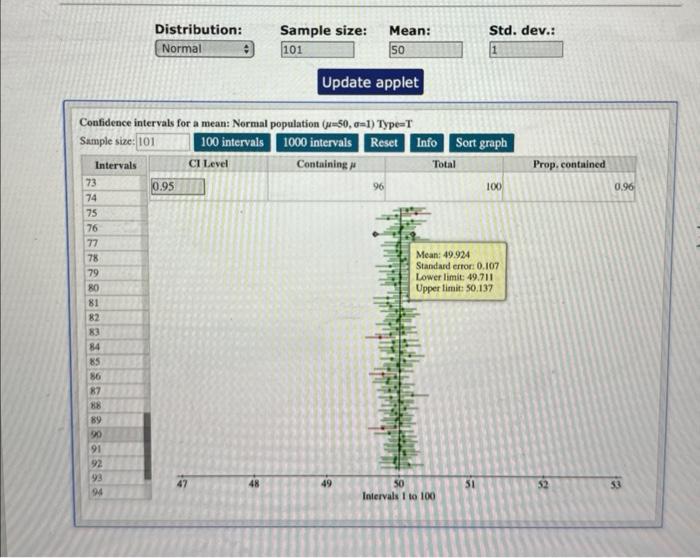Select interval 75 in the list
This screenshot has width=700, height=558.
pos(114,213)
